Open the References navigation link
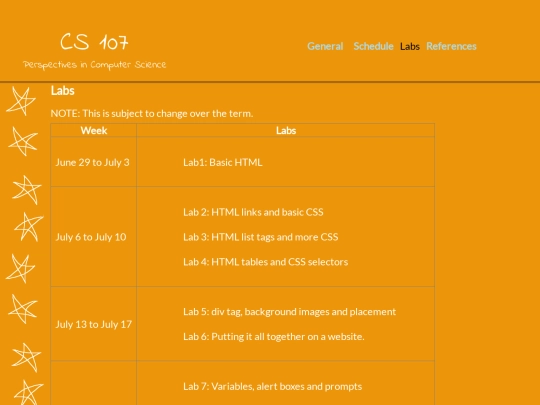The height and width of the screenshot is (405, 540). pyautogui.click(x=451, y=46)
